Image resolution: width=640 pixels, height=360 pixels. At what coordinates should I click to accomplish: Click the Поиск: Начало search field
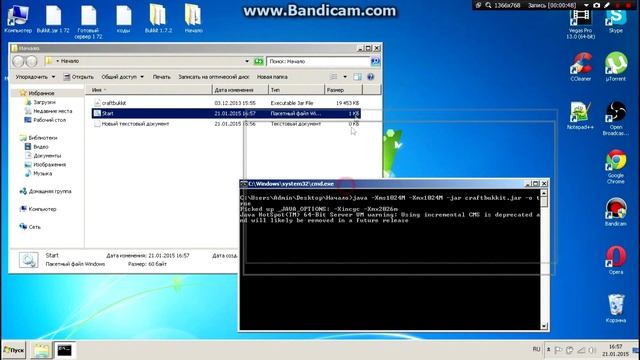pyautogui.click(x=318, y=61)
